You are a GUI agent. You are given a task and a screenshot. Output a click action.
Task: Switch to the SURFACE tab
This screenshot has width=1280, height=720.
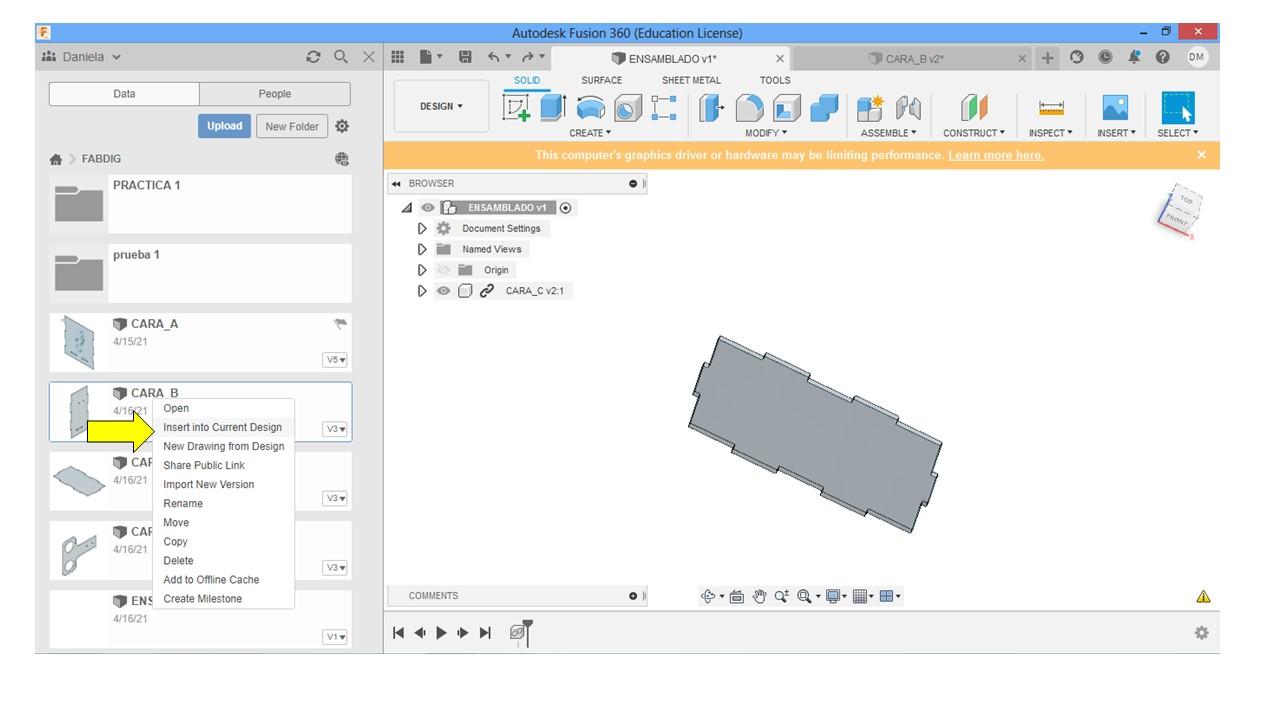point(602,80)
